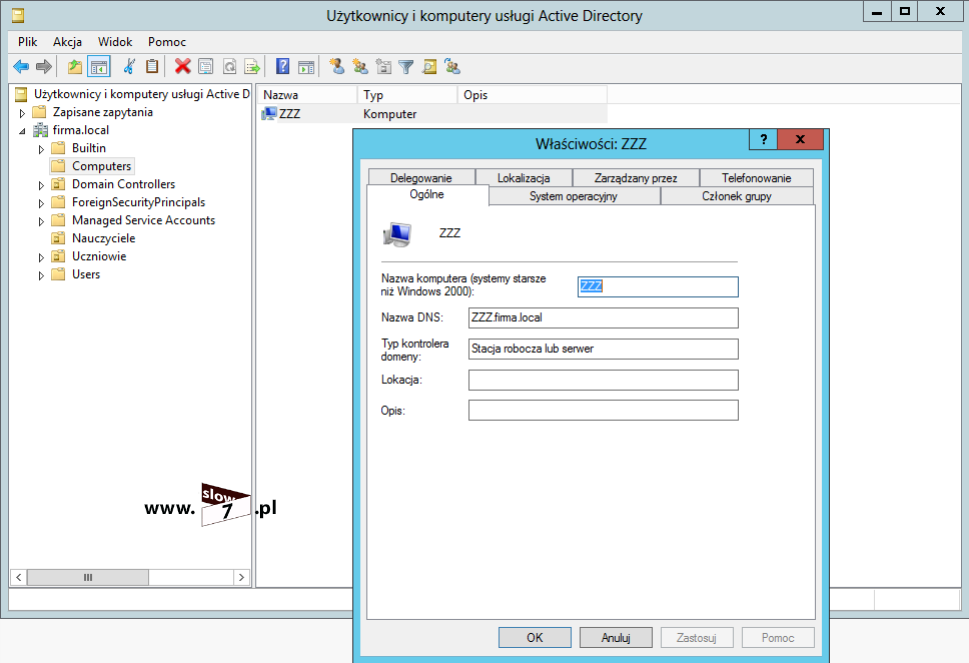Click the red Delete X toolbar icon
This screenshot has height=663, width=969.
point(182,67)
